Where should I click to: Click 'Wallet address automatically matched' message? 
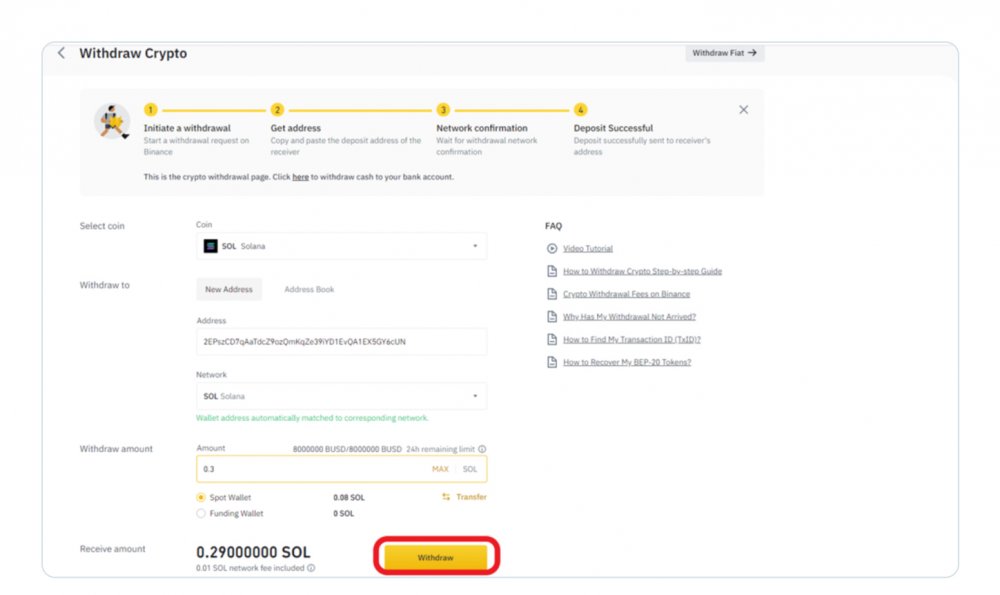(312, 418)
